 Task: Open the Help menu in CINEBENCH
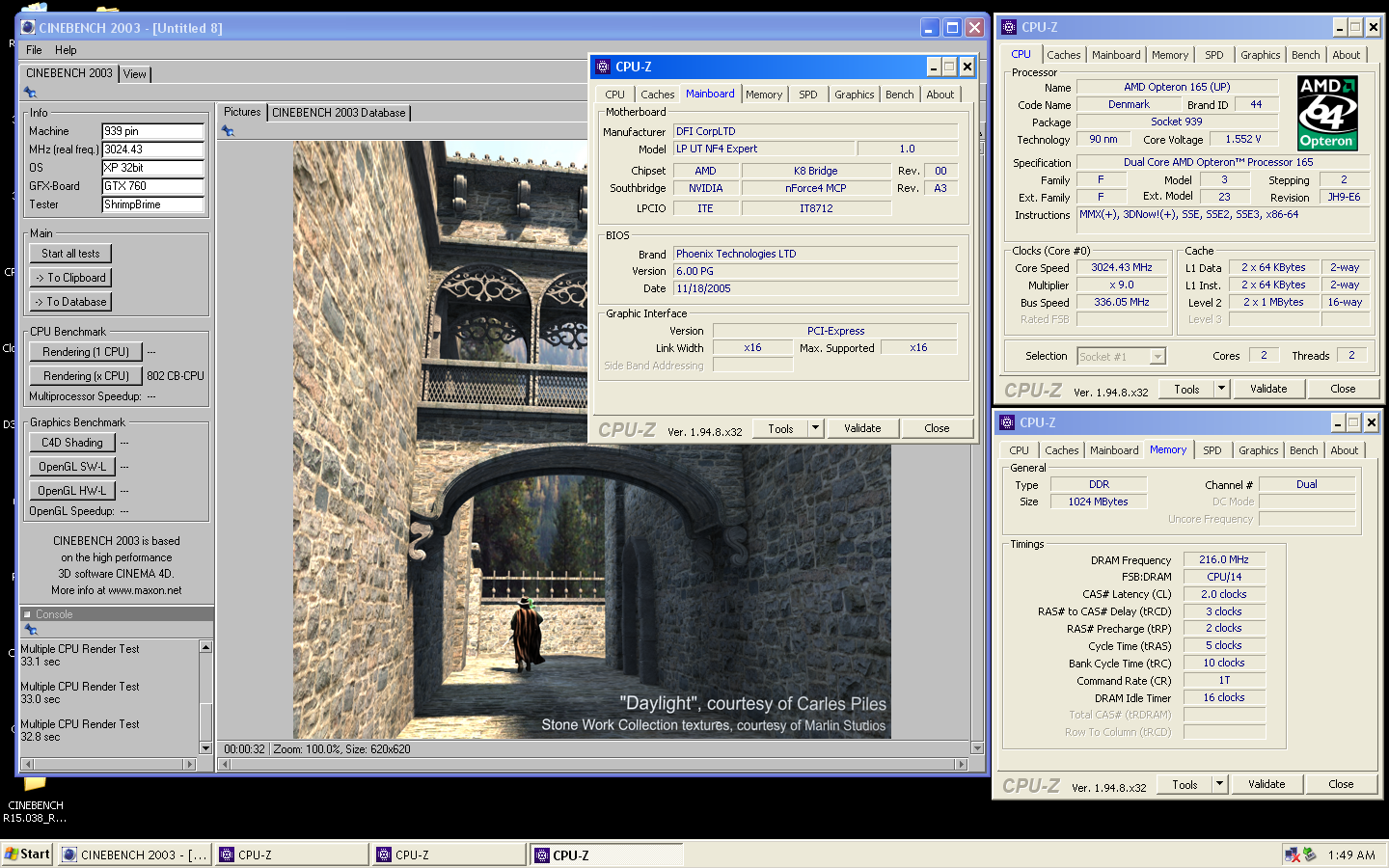tap(66, 50)
